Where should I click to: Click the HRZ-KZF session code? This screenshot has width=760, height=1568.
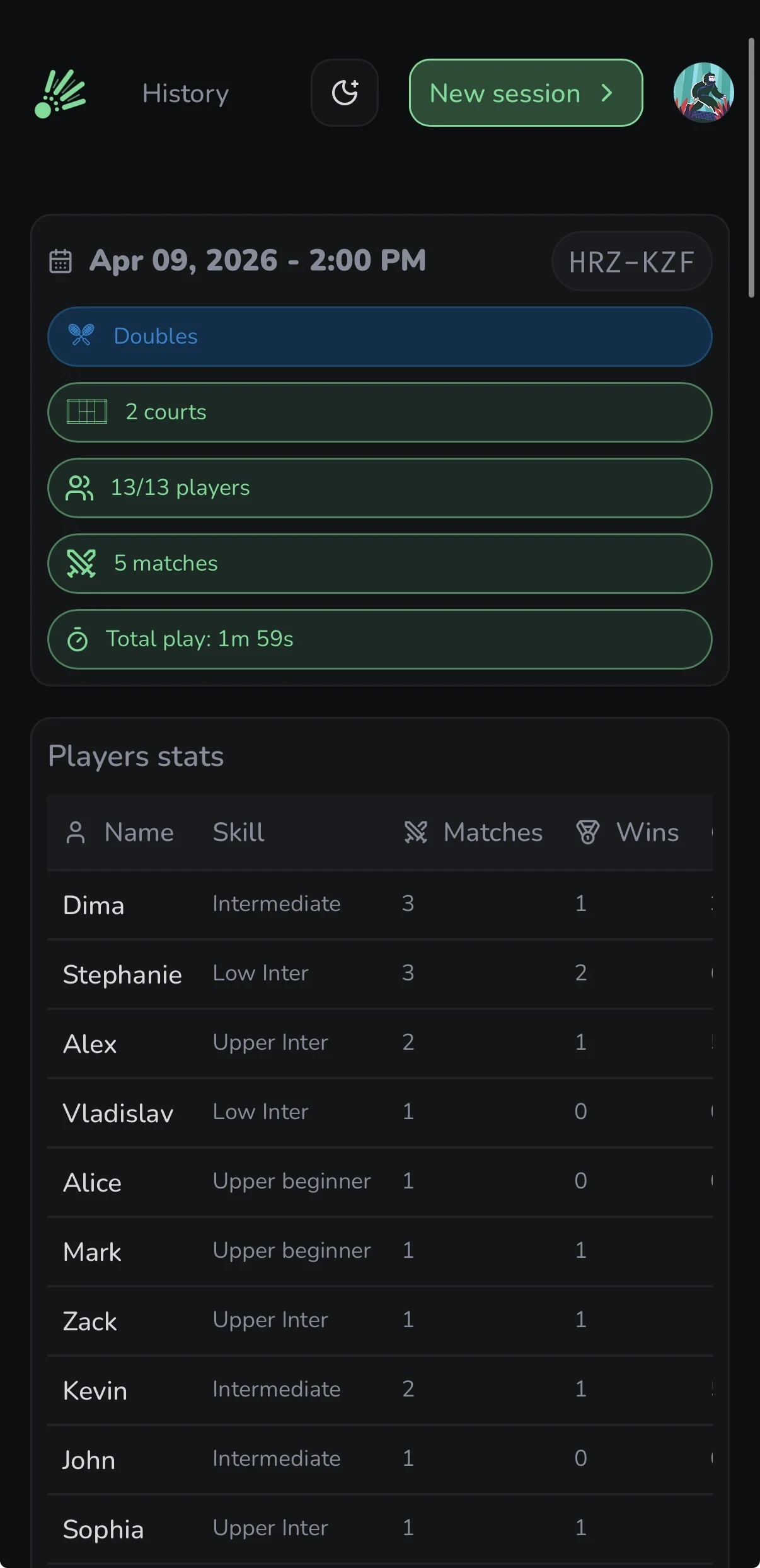(631, 260)
